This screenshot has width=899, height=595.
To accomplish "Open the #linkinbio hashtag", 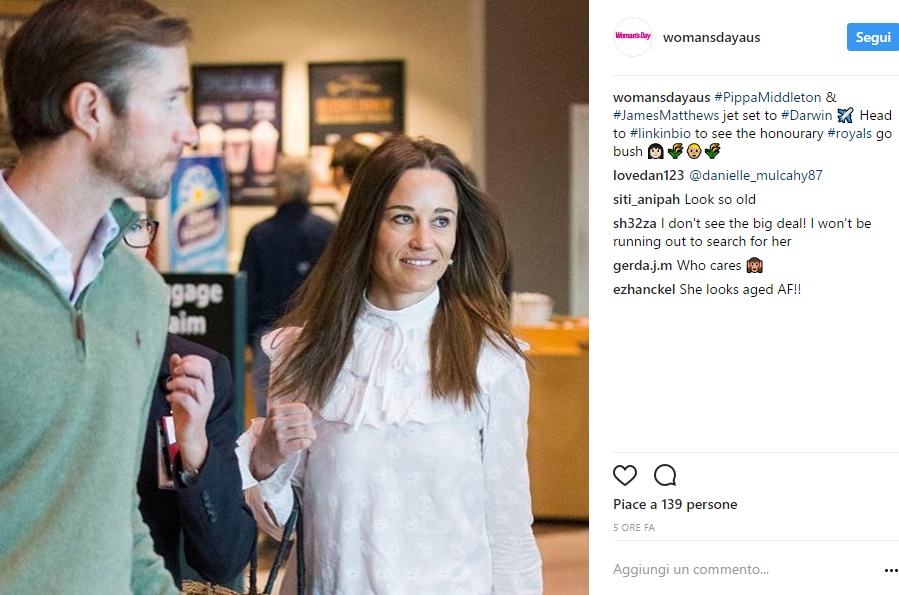I will [660, 134].
